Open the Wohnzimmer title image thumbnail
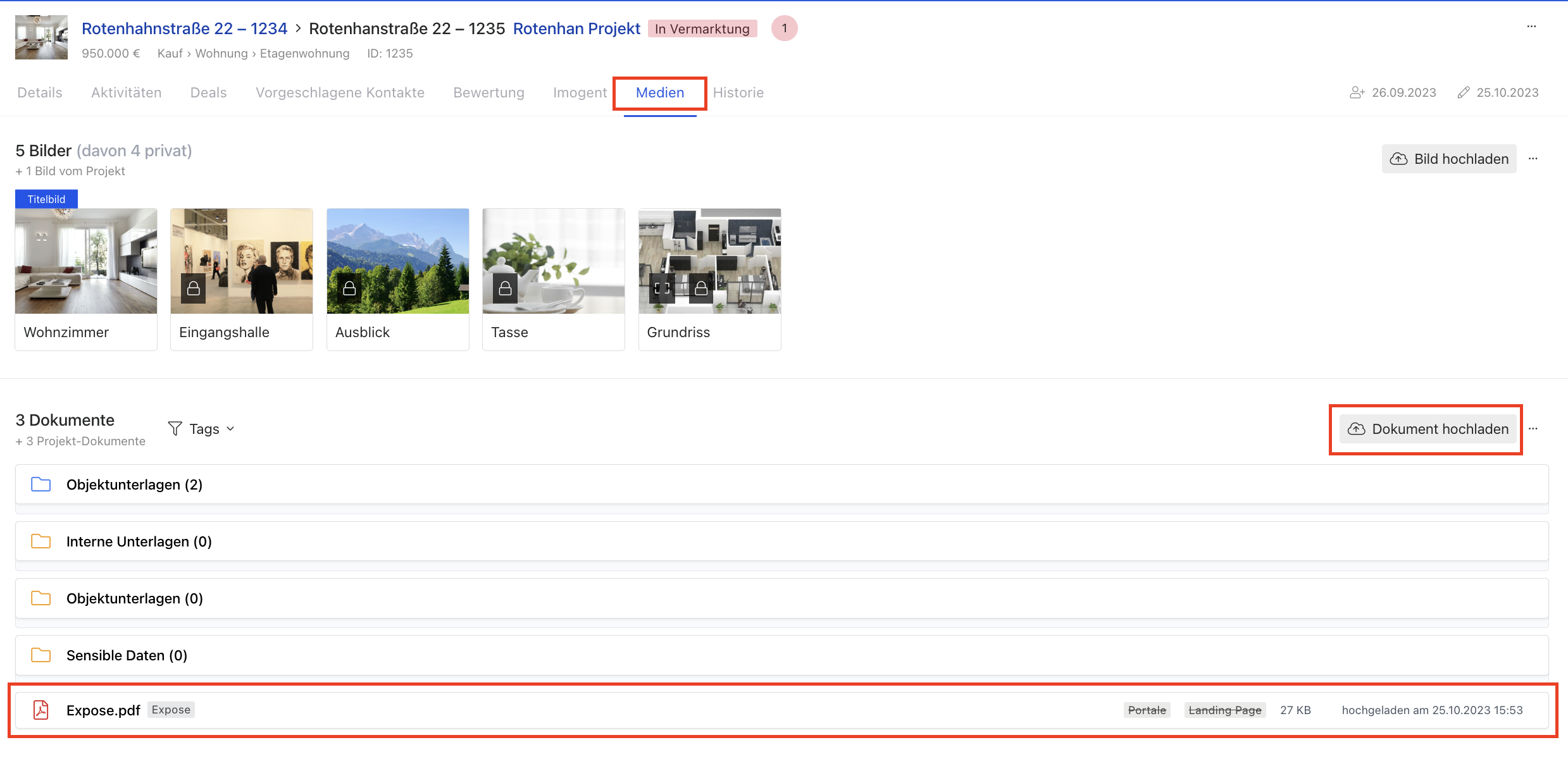Image resolution: width=1568 pixels, height=759 pixels. pos(86,261)
